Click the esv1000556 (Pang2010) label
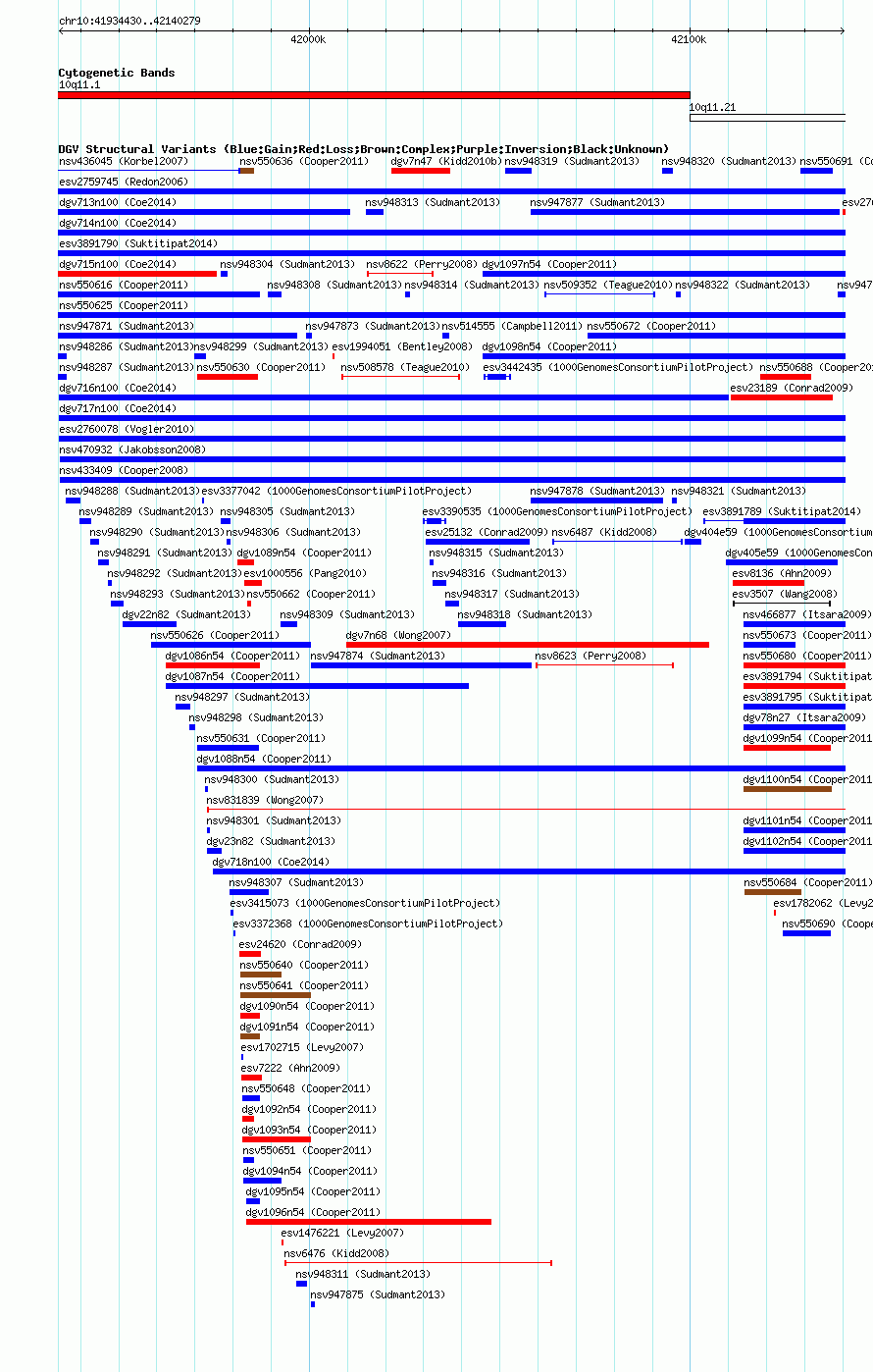 [305, 573]
